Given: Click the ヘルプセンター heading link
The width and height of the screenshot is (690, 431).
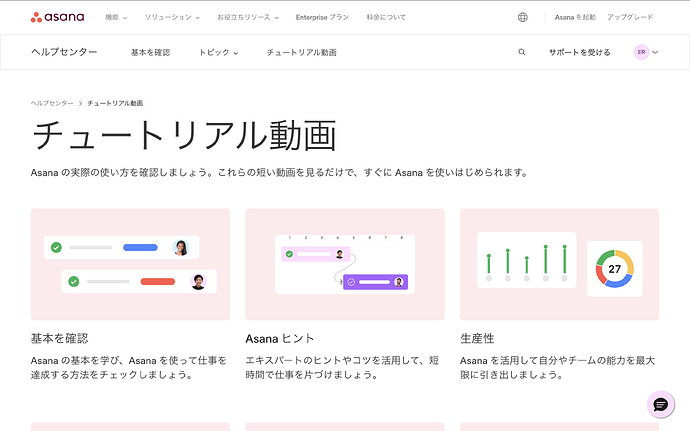Looking at the screenshot, I should (64, 52).
